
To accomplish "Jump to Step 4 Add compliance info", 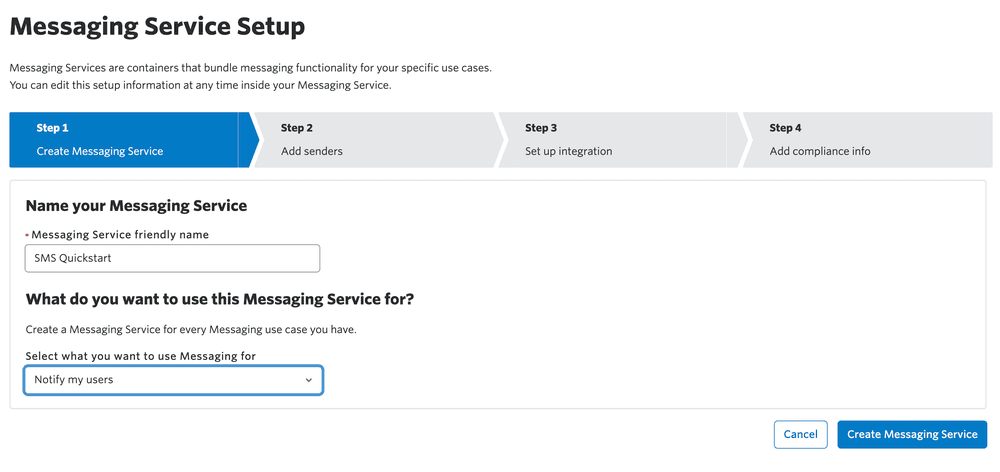I will [x=865, y=140].
